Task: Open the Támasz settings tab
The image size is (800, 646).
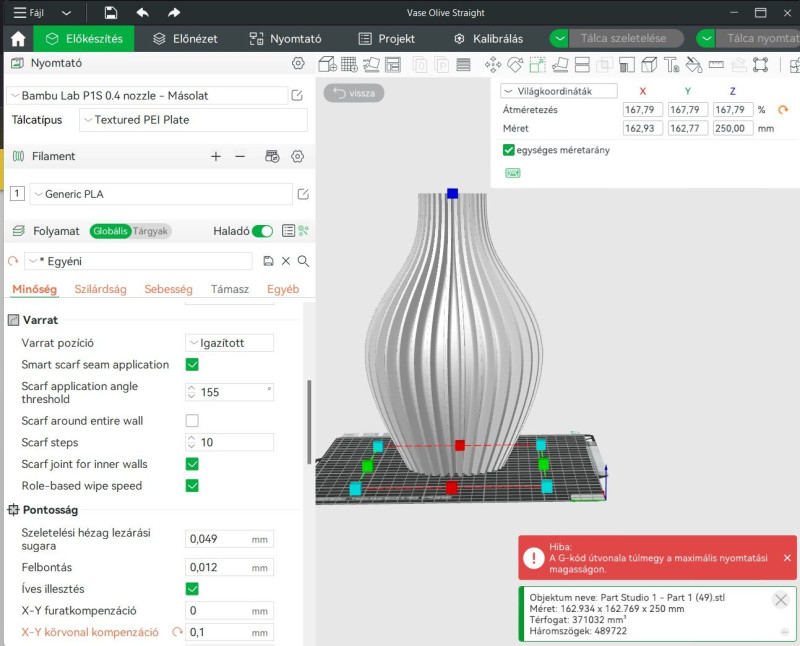Action: pos(230,289)
